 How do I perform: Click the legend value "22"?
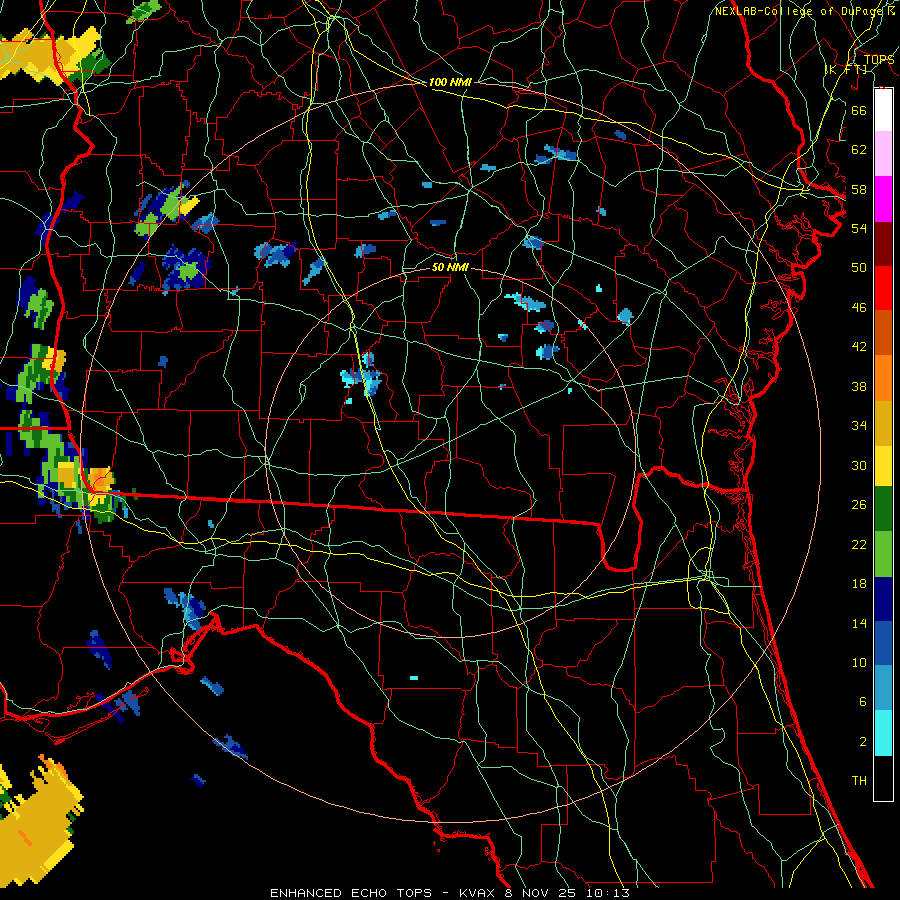pyautogui.click(x=859, y=544)
